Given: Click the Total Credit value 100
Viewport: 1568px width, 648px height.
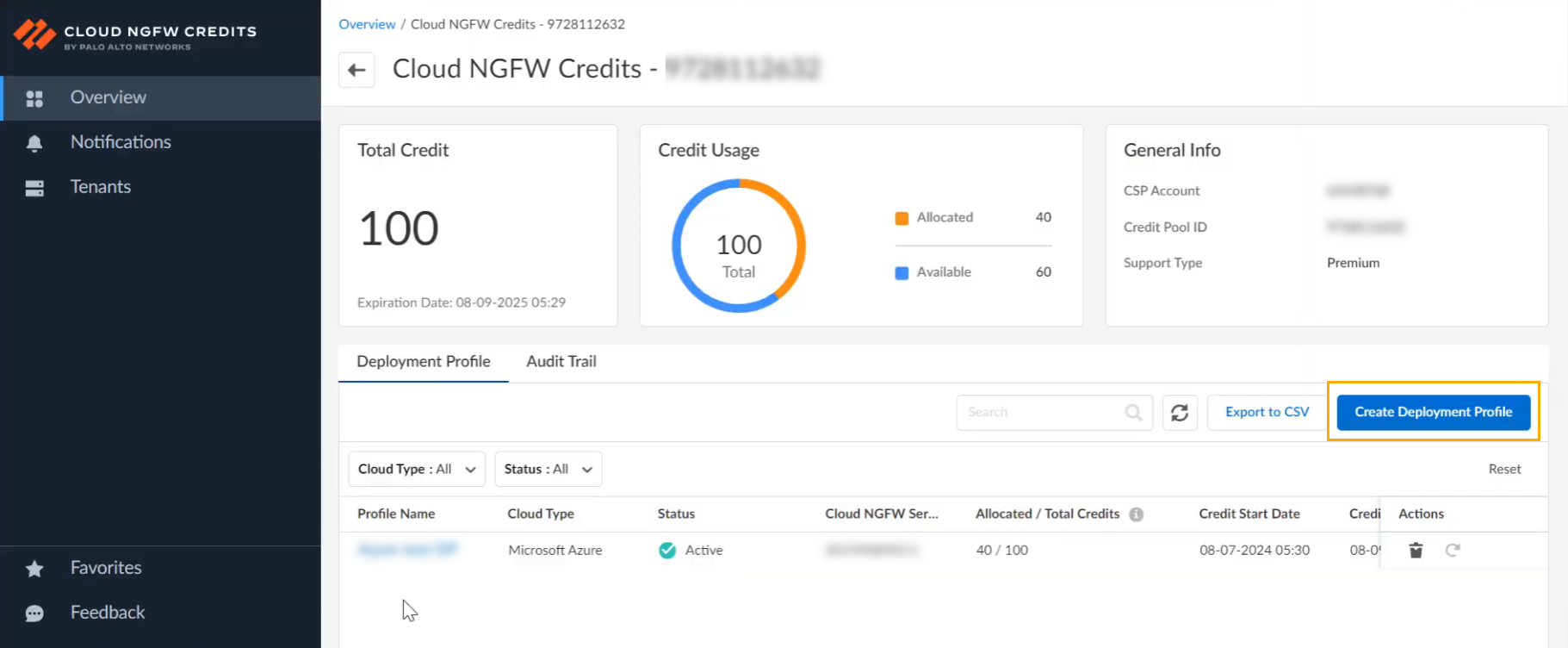Looking at the screenshot, I should 399,228.
